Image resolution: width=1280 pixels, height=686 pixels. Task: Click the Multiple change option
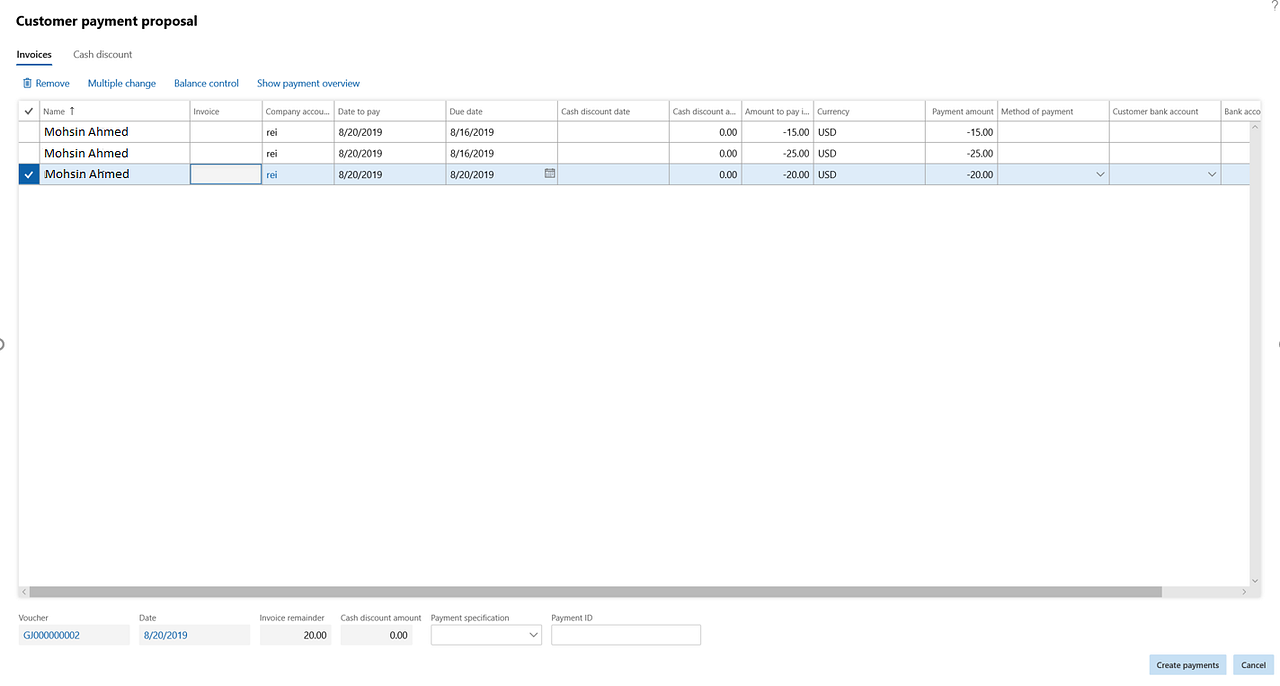(x=121, y=83)
